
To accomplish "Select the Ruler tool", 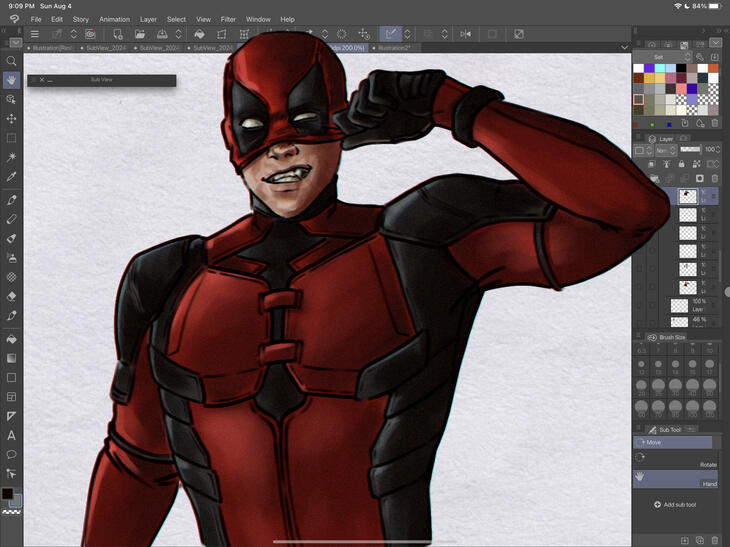I will (11, 416).
